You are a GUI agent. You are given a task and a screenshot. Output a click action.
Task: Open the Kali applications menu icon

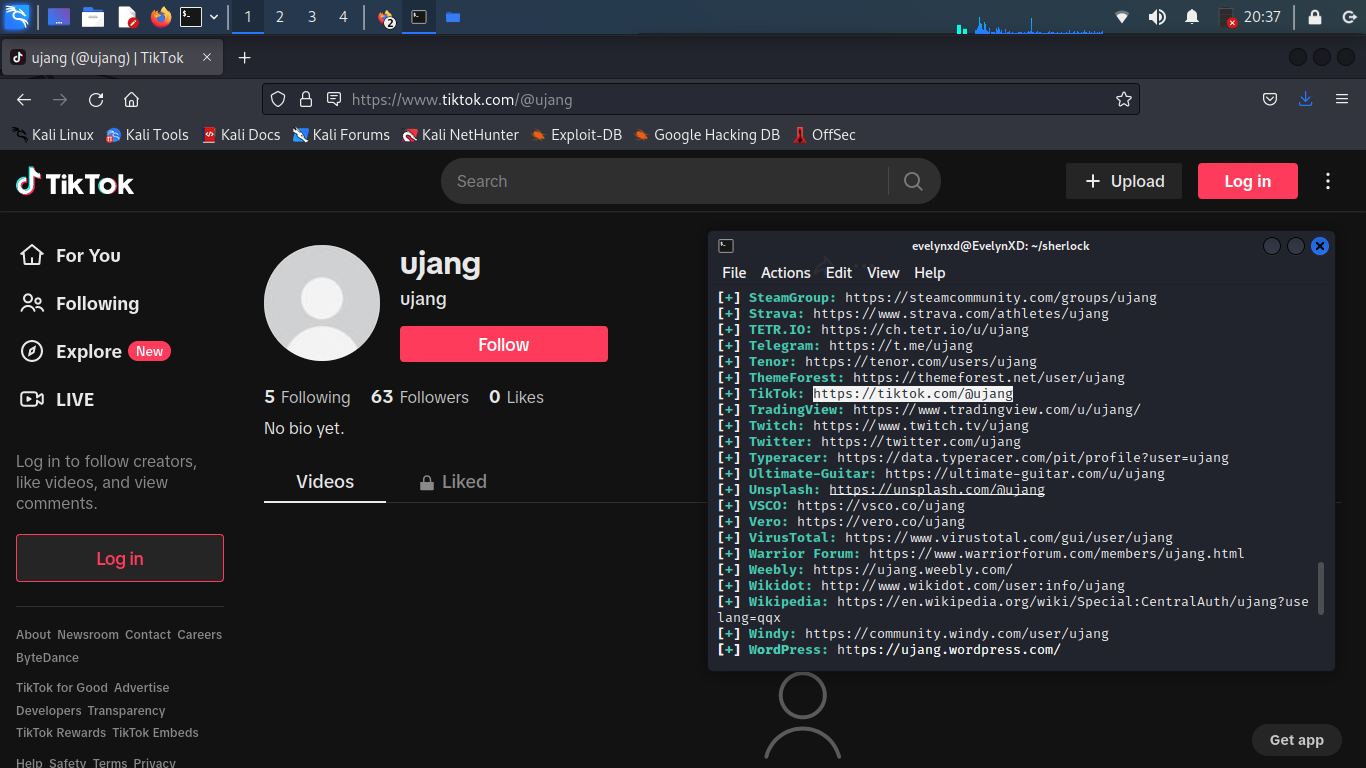(17, 16)
